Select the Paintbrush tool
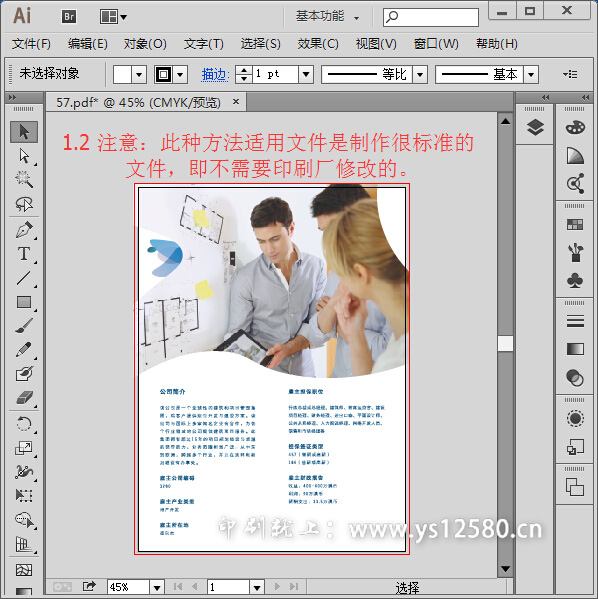The height and width of the screenshot is (599, 598). (24, 325)
